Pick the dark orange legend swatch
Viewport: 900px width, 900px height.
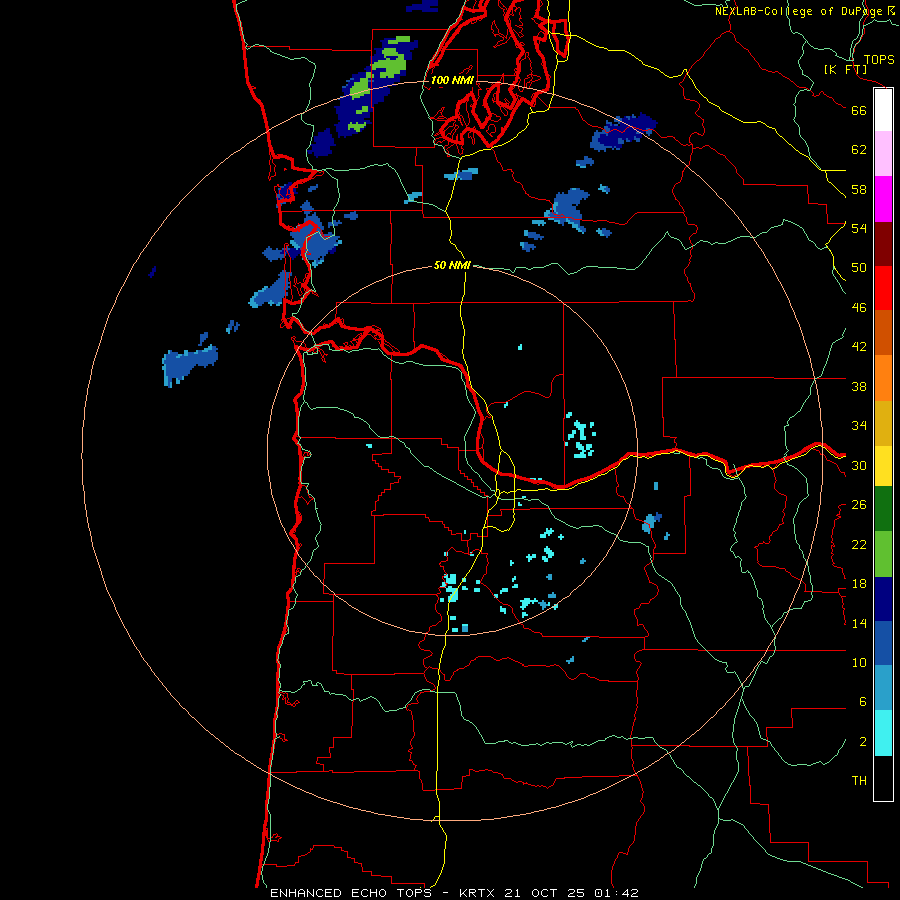coord(883,332)
